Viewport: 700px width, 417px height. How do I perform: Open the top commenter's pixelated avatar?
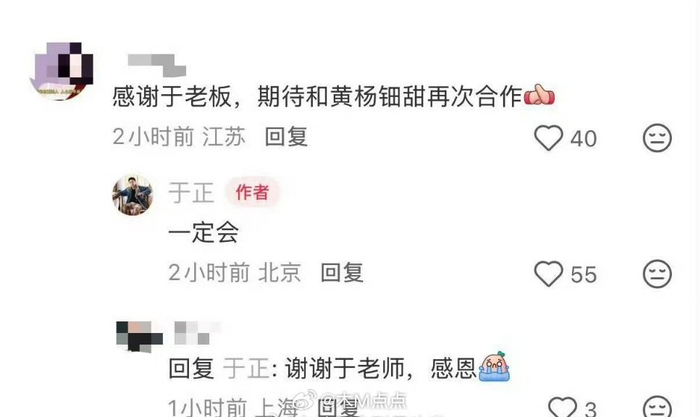click(61, 71)
